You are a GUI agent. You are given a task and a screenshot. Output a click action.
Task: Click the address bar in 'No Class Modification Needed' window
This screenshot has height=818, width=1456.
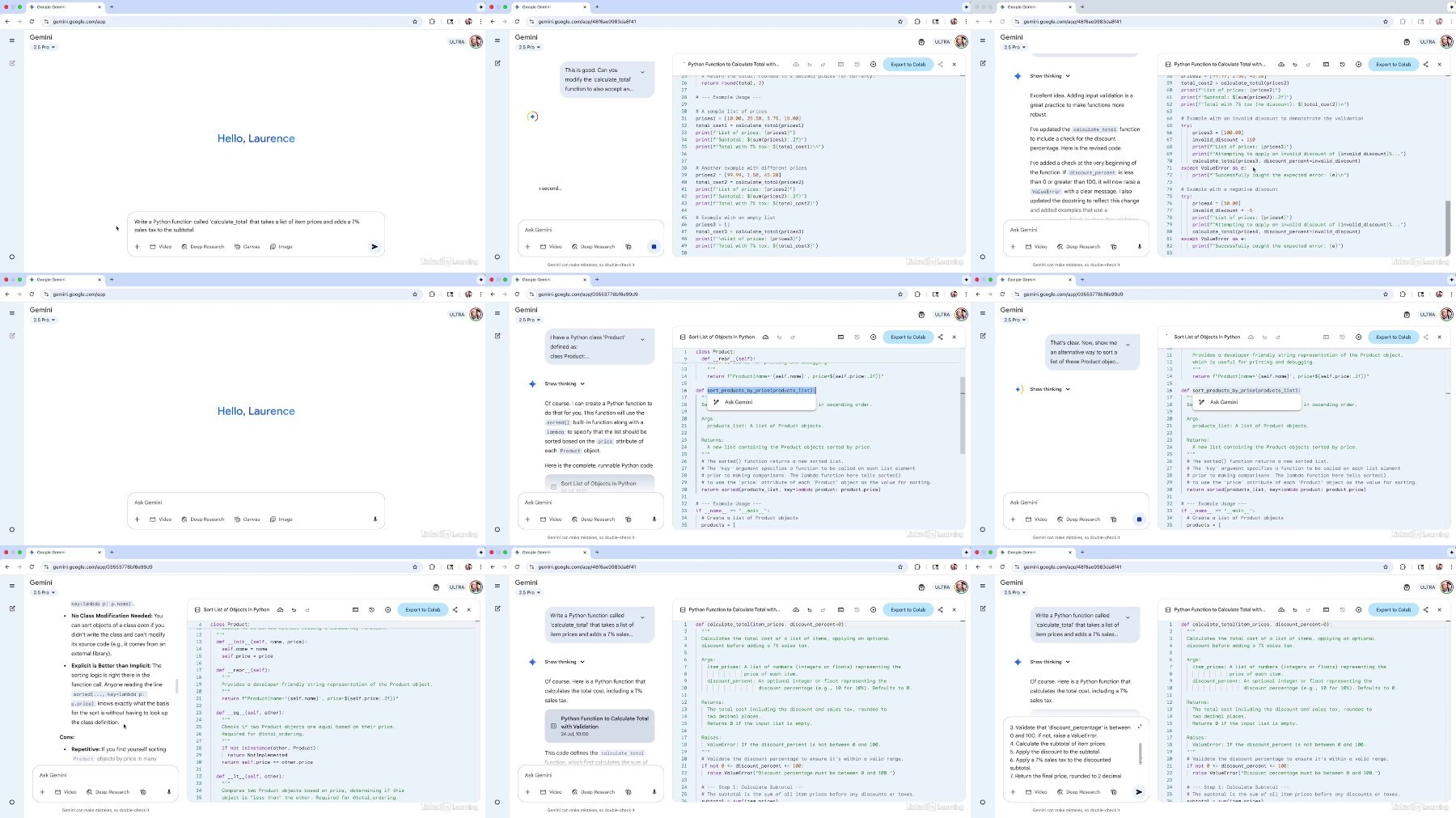tap(230, 567)
